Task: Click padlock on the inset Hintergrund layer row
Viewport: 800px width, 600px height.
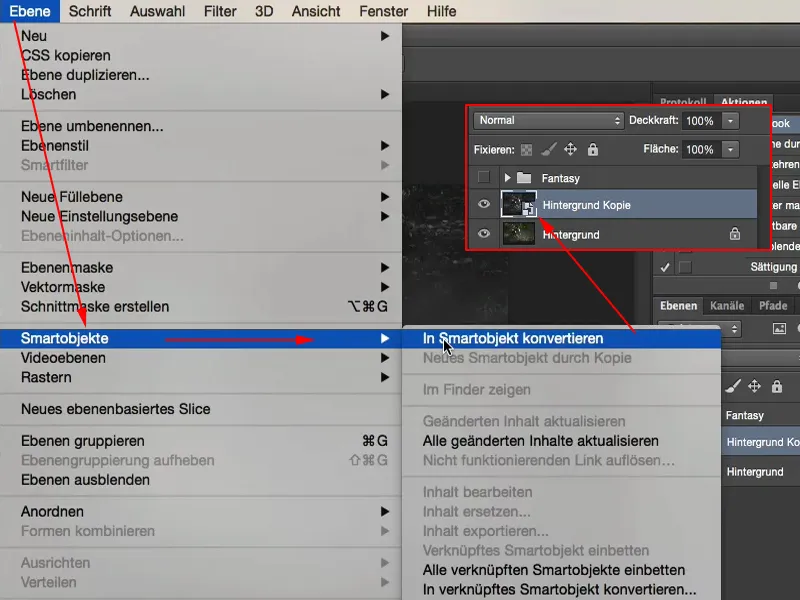Action: coord(735,234)
